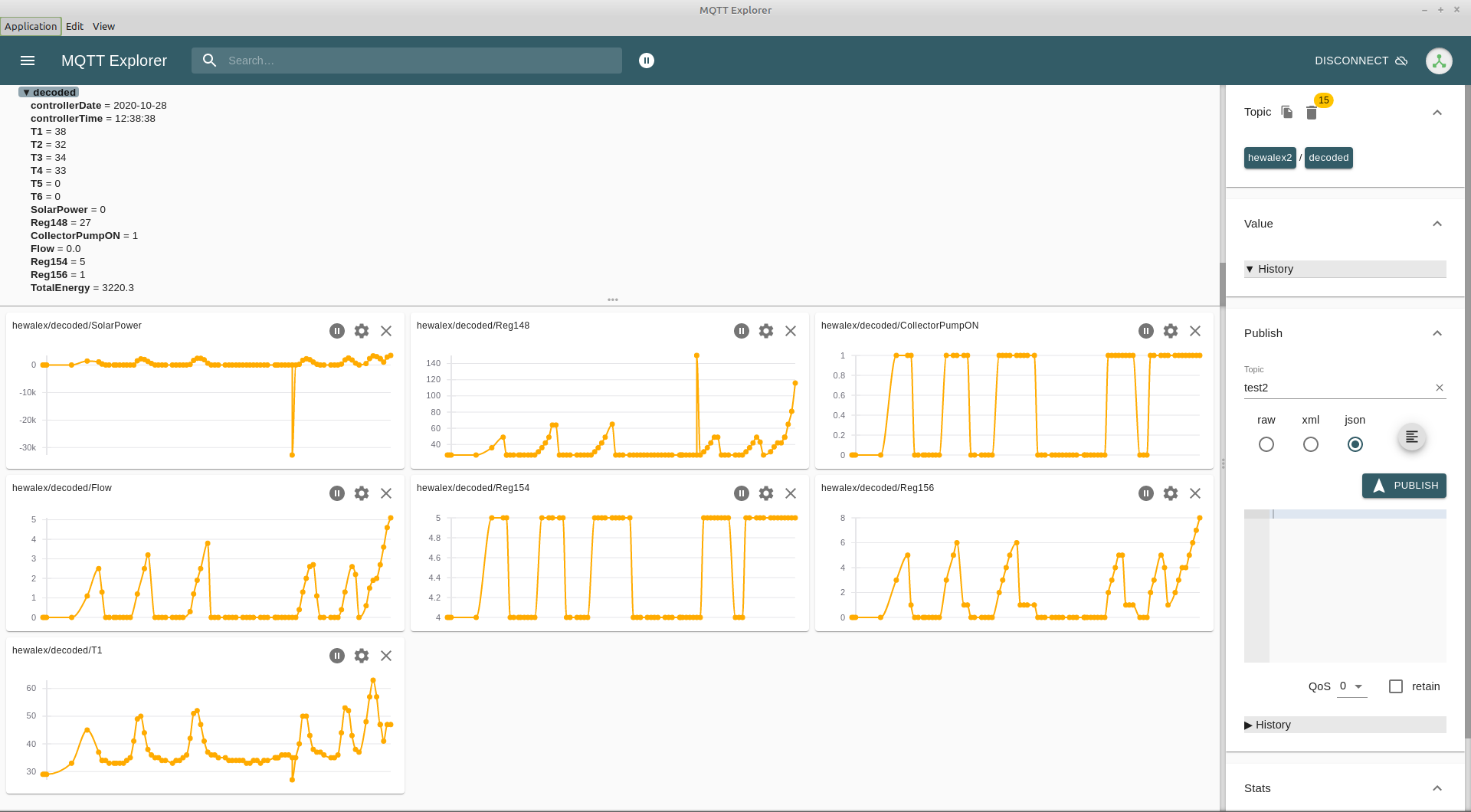Image resolution: width=1471 pixels, height=812 pixels.
Task: Select the Reg148 = 27 row
Action: point(61,223)
